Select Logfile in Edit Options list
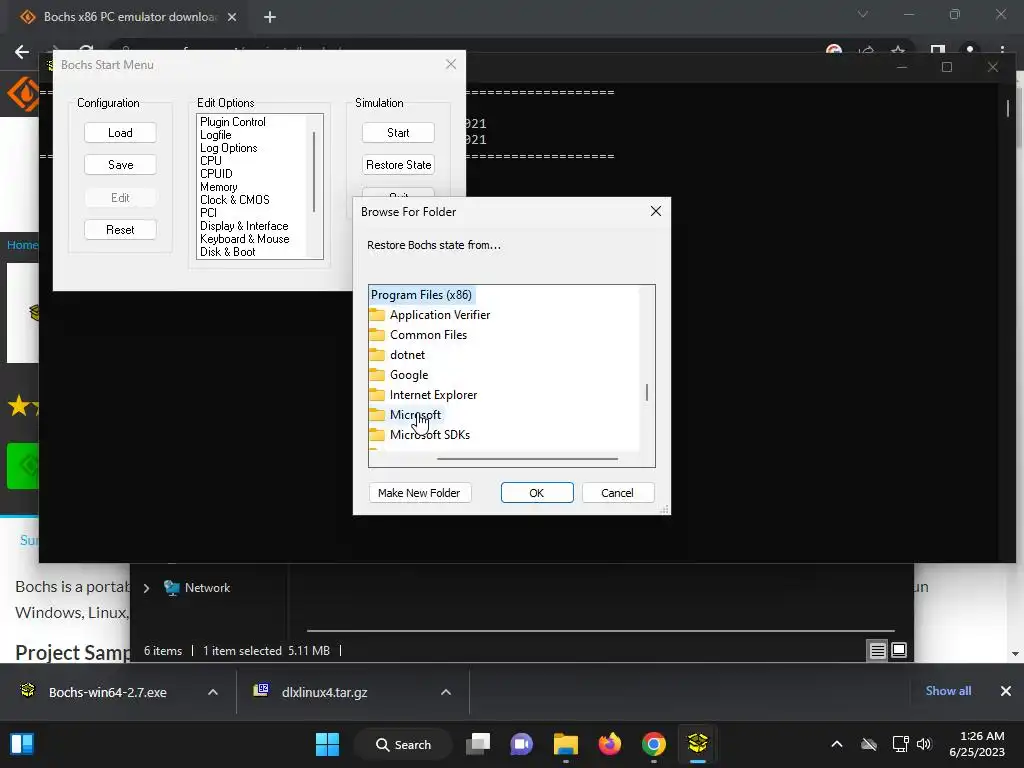 tap(216, 135)
